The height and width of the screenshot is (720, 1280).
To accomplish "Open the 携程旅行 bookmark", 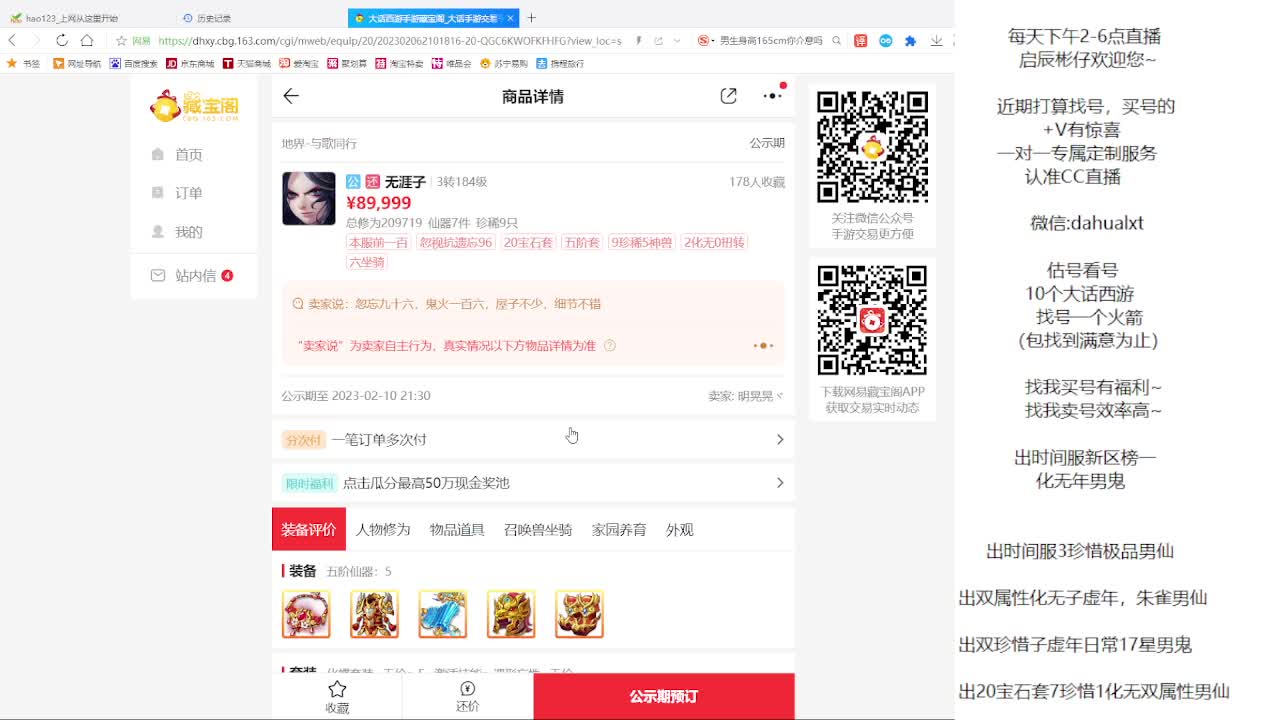I will pos(560,63).
